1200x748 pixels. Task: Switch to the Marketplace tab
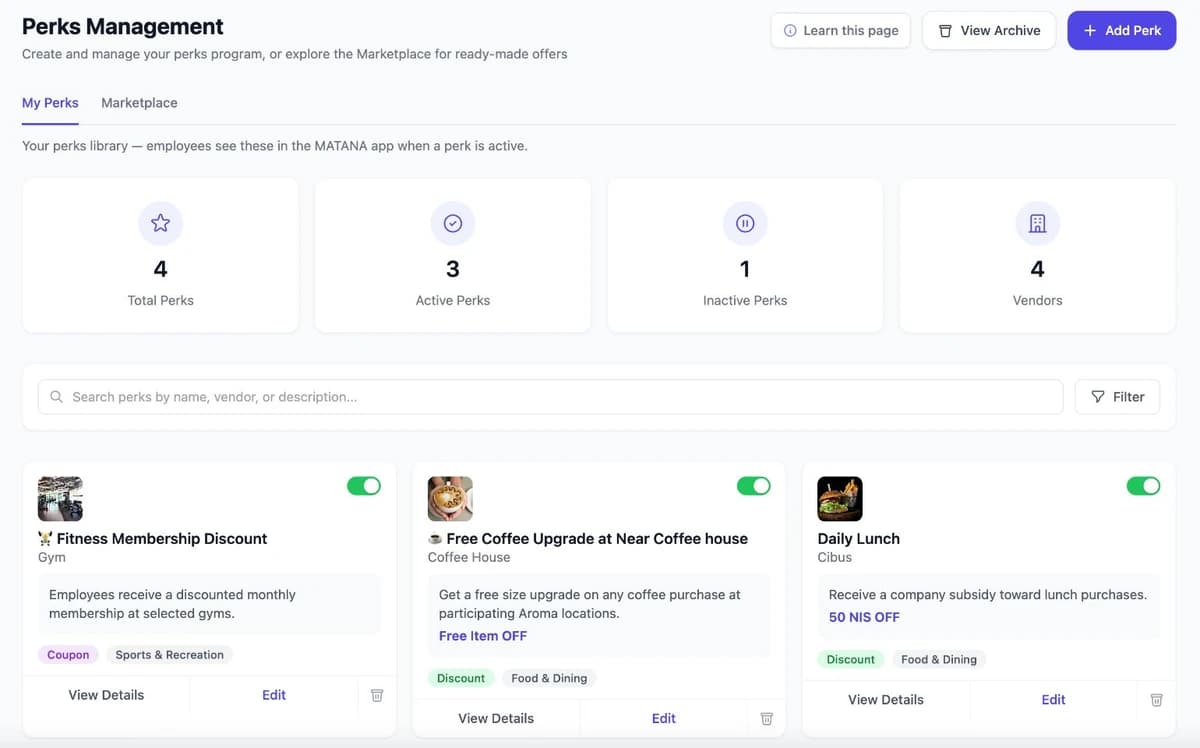pos(139,103)
